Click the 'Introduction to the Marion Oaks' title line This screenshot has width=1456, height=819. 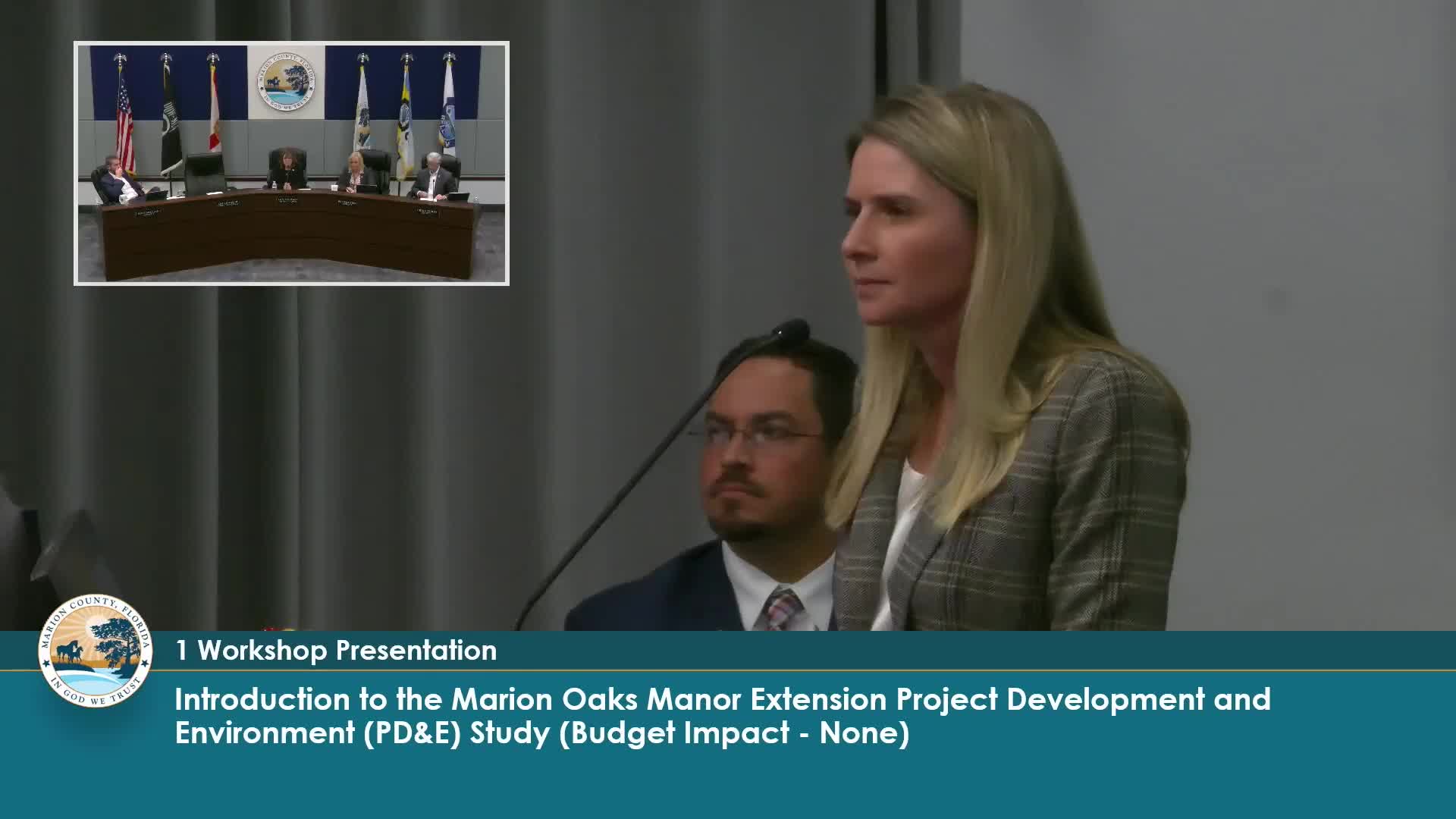pyautogui.click(x=722, y=699)
